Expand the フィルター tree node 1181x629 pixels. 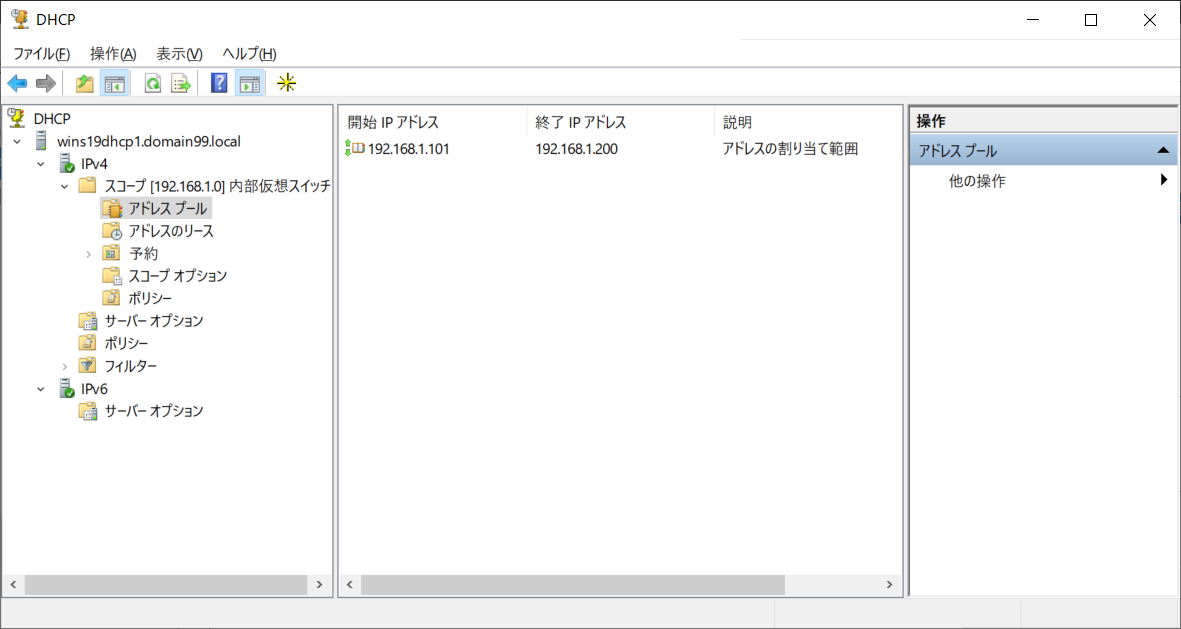[x=65, y=367]
